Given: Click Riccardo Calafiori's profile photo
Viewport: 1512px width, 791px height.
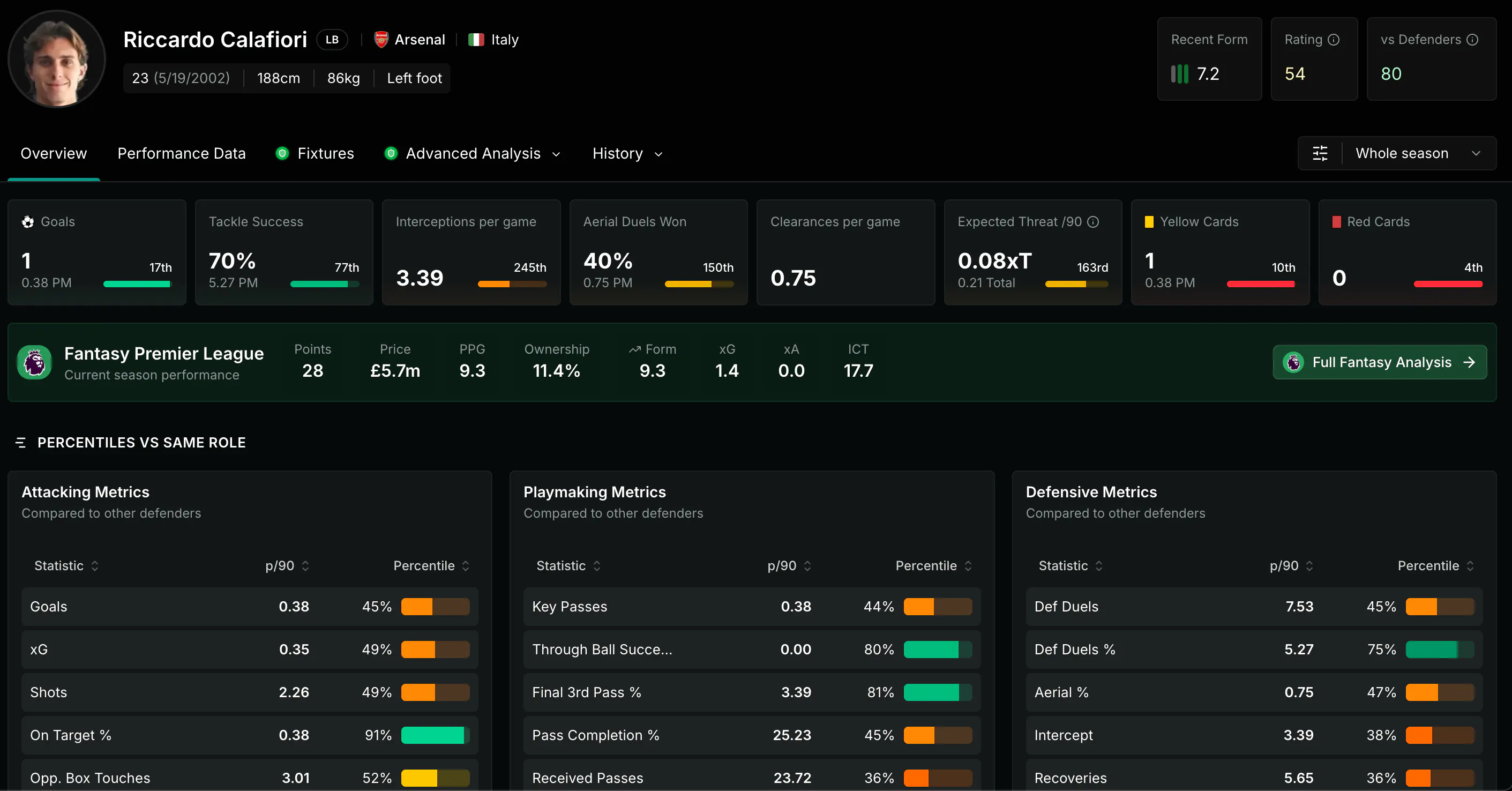Looking at the screenshot, I should coord(57,59).
